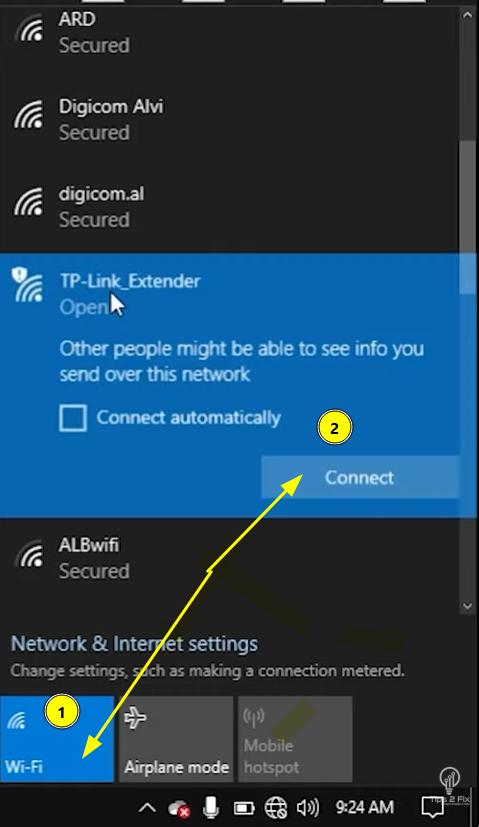Screen dimensions: 479x827
Task: Open the volume speaker tray icon
Action: (x=308, y=807)
